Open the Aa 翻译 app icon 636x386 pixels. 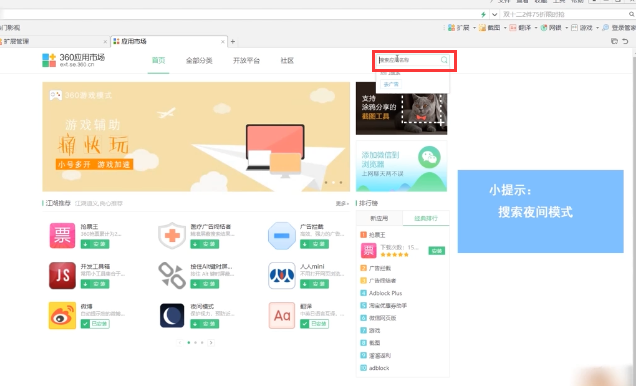click(281, 315)
